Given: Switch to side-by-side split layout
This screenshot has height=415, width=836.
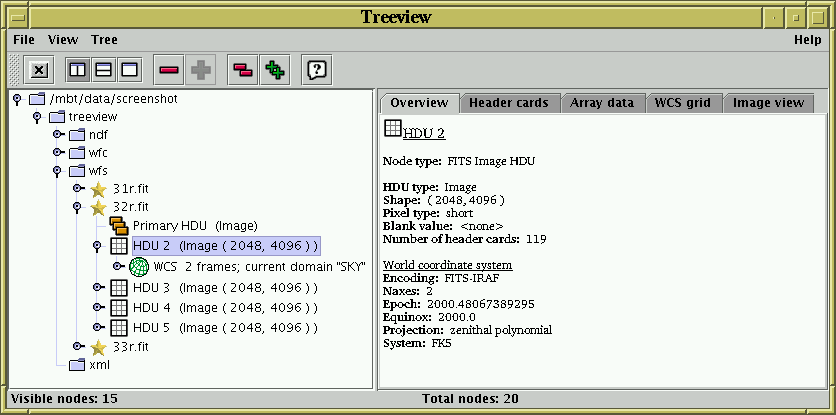Looking at the screenshot, I should (77, 70).
